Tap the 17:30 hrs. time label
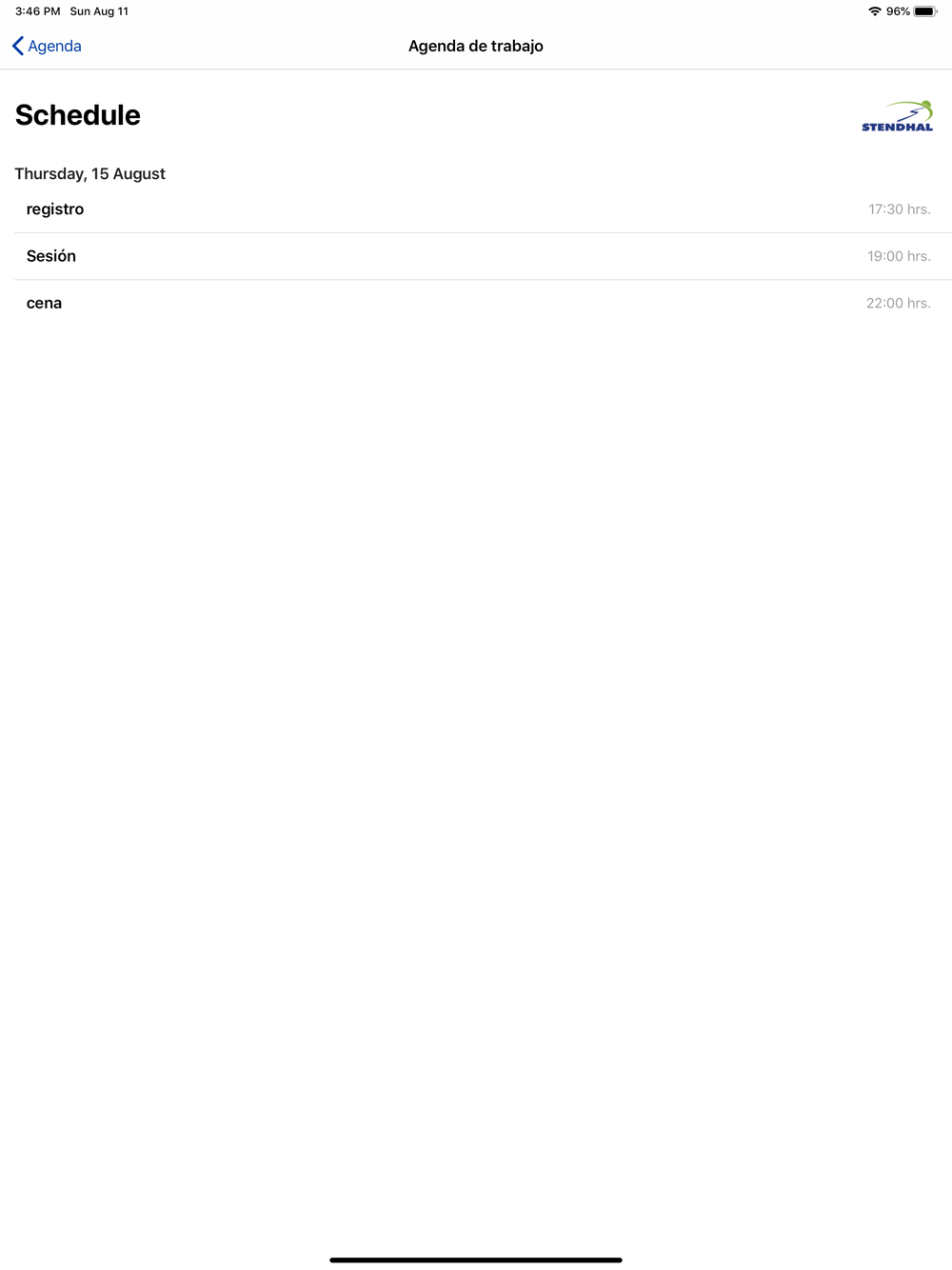 pos(899,209)
